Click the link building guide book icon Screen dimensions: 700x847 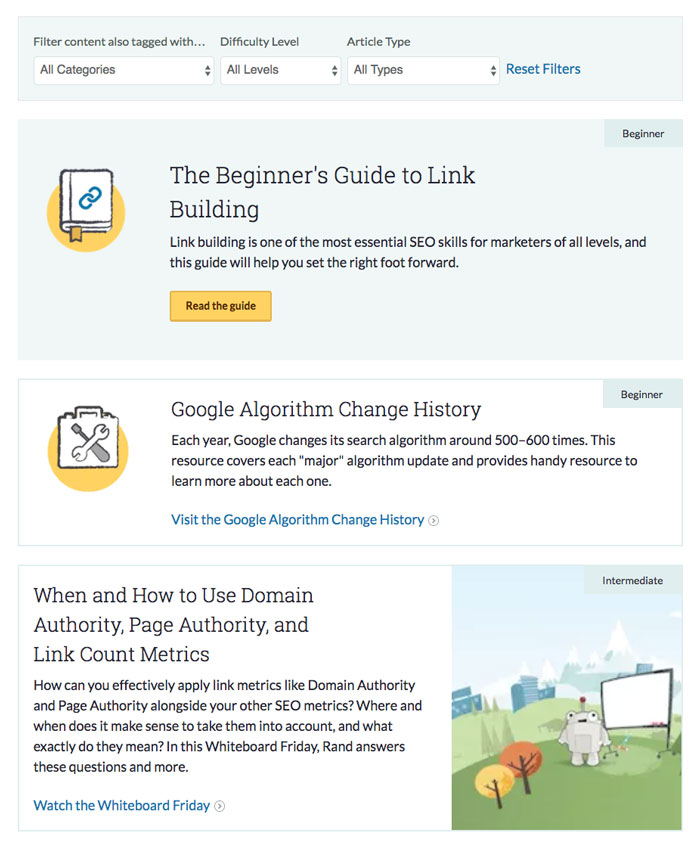[x=86, y=209]
